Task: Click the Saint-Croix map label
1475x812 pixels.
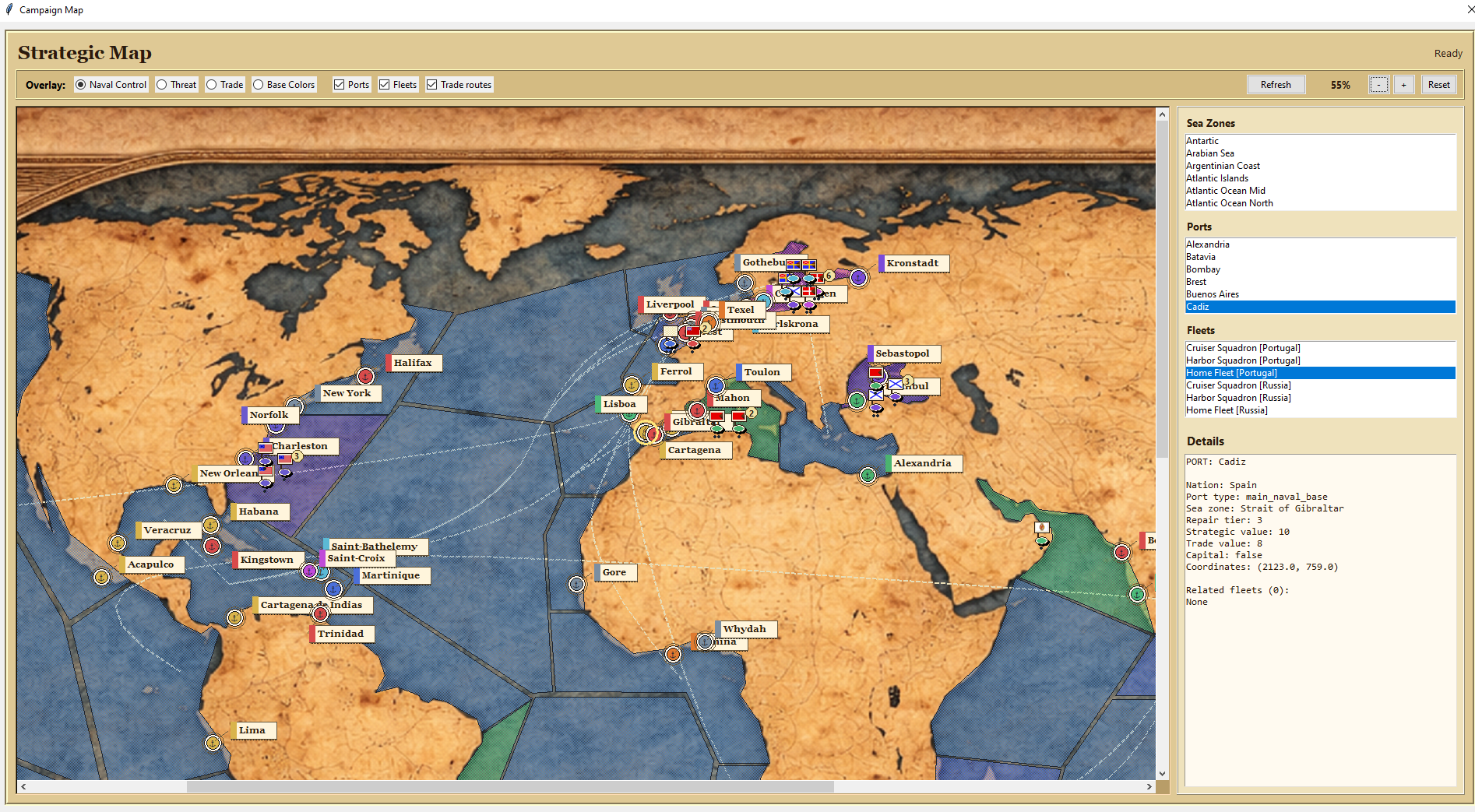Action: (356, 558)
